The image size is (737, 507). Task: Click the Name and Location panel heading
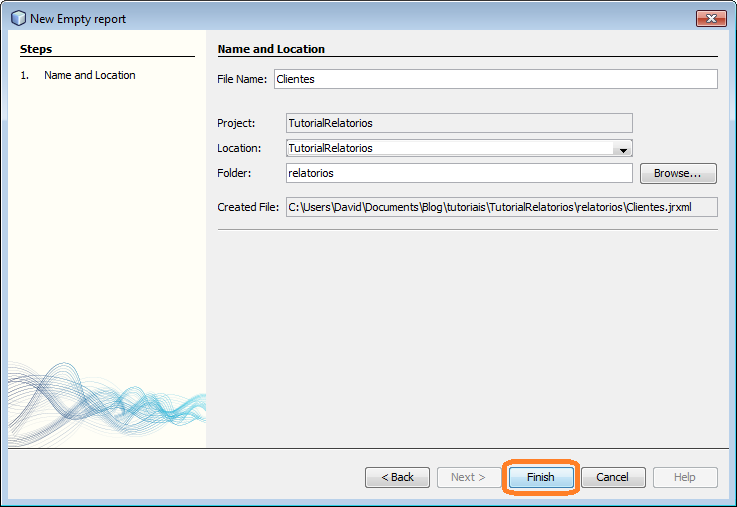click(271, 49)
